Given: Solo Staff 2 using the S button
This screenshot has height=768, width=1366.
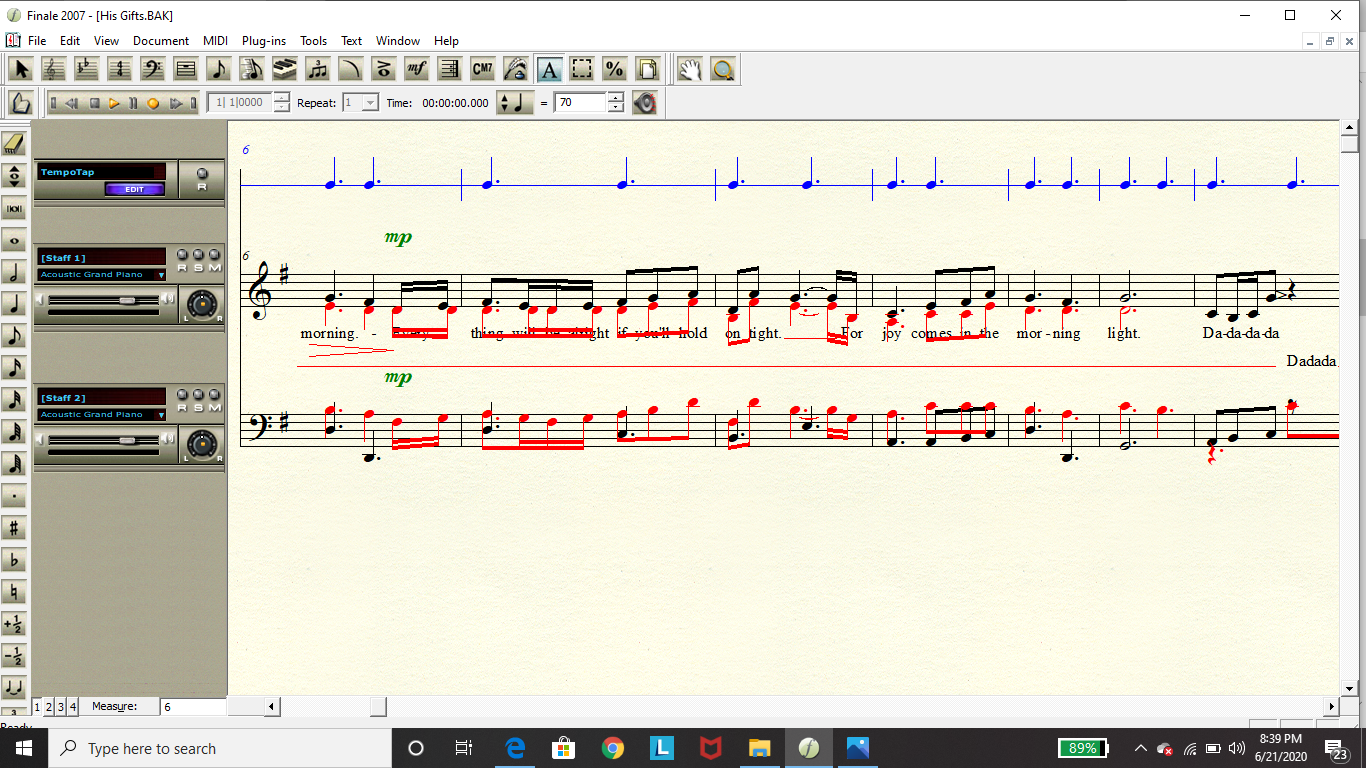Looking at the screenshot, I should pos(198,396).
